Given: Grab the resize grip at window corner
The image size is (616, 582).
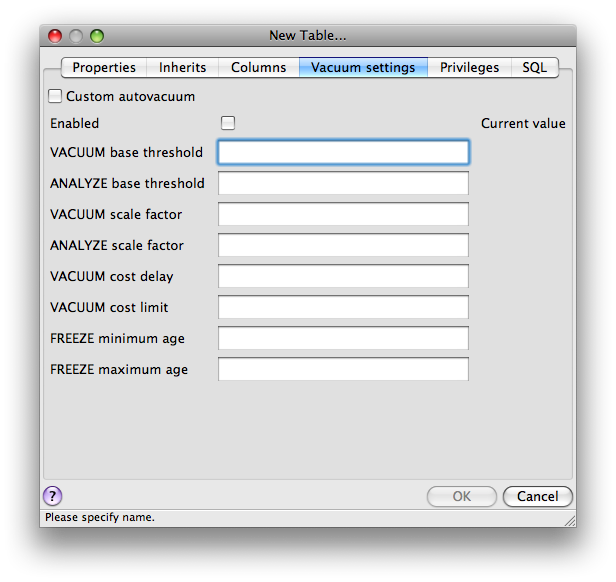Looking at the screenshot, I should coord(568,519).
